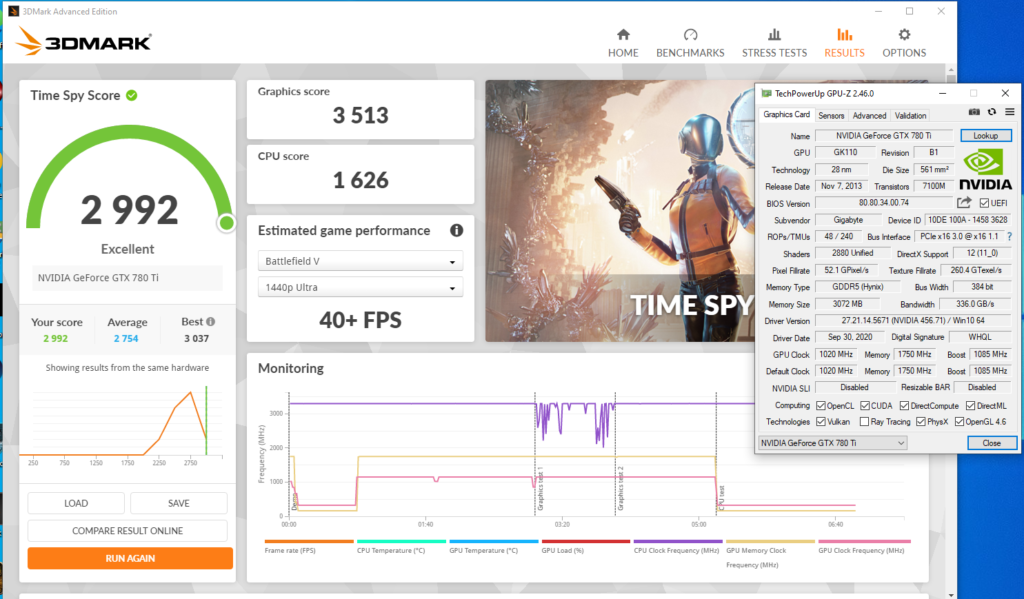The height and width of the screenshot is (599, 1024).
Task: Open the GPU selector dropdown in GPU-Z
Action: coord(833,443)
